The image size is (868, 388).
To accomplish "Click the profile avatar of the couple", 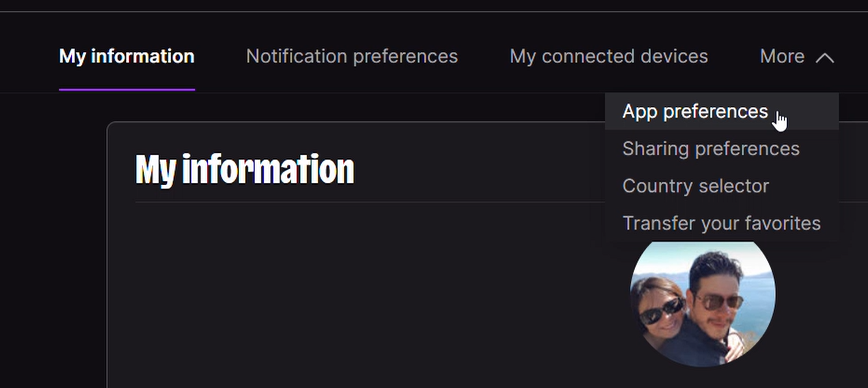I will coord(702,303).
